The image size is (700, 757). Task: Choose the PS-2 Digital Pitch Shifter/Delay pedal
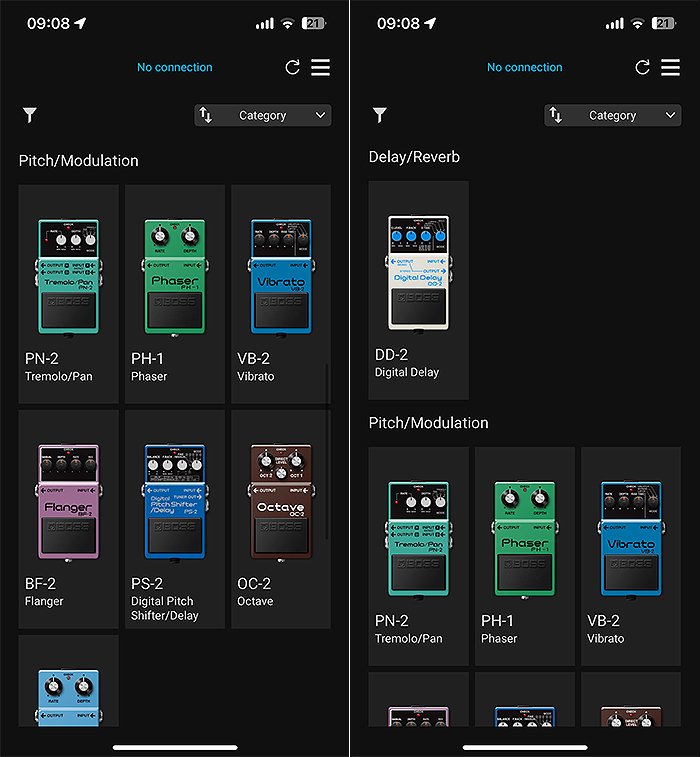[x=175, y=519]
